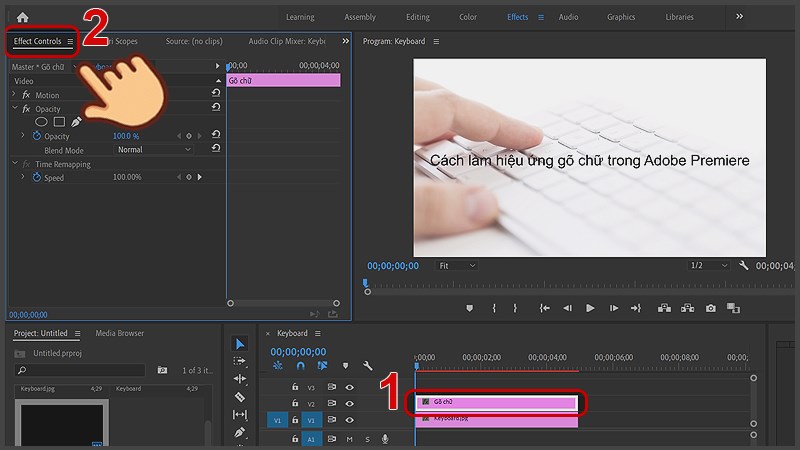Toggle V1 track lock
This screenshot has height=450, width=800.
295,419
